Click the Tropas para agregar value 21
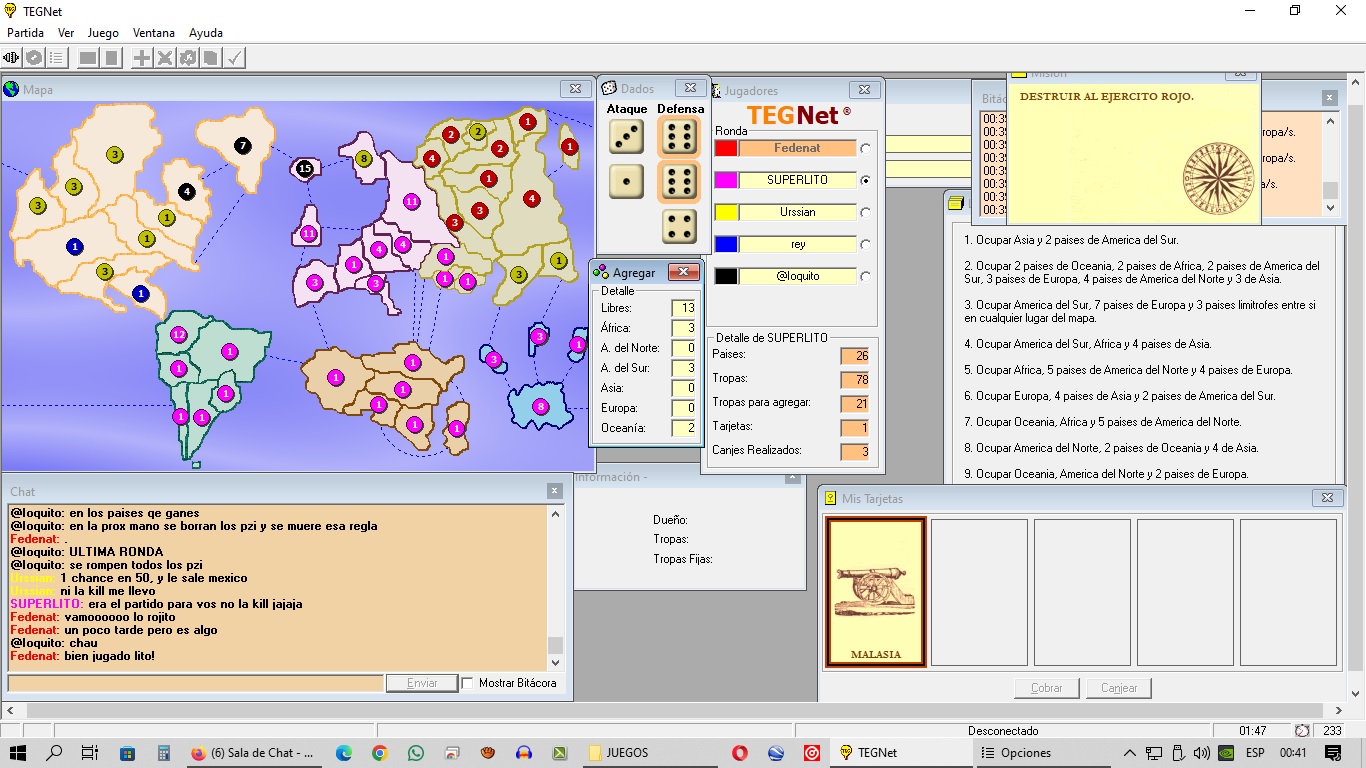This screenshot has height=768, width=1366. point(855,403)
